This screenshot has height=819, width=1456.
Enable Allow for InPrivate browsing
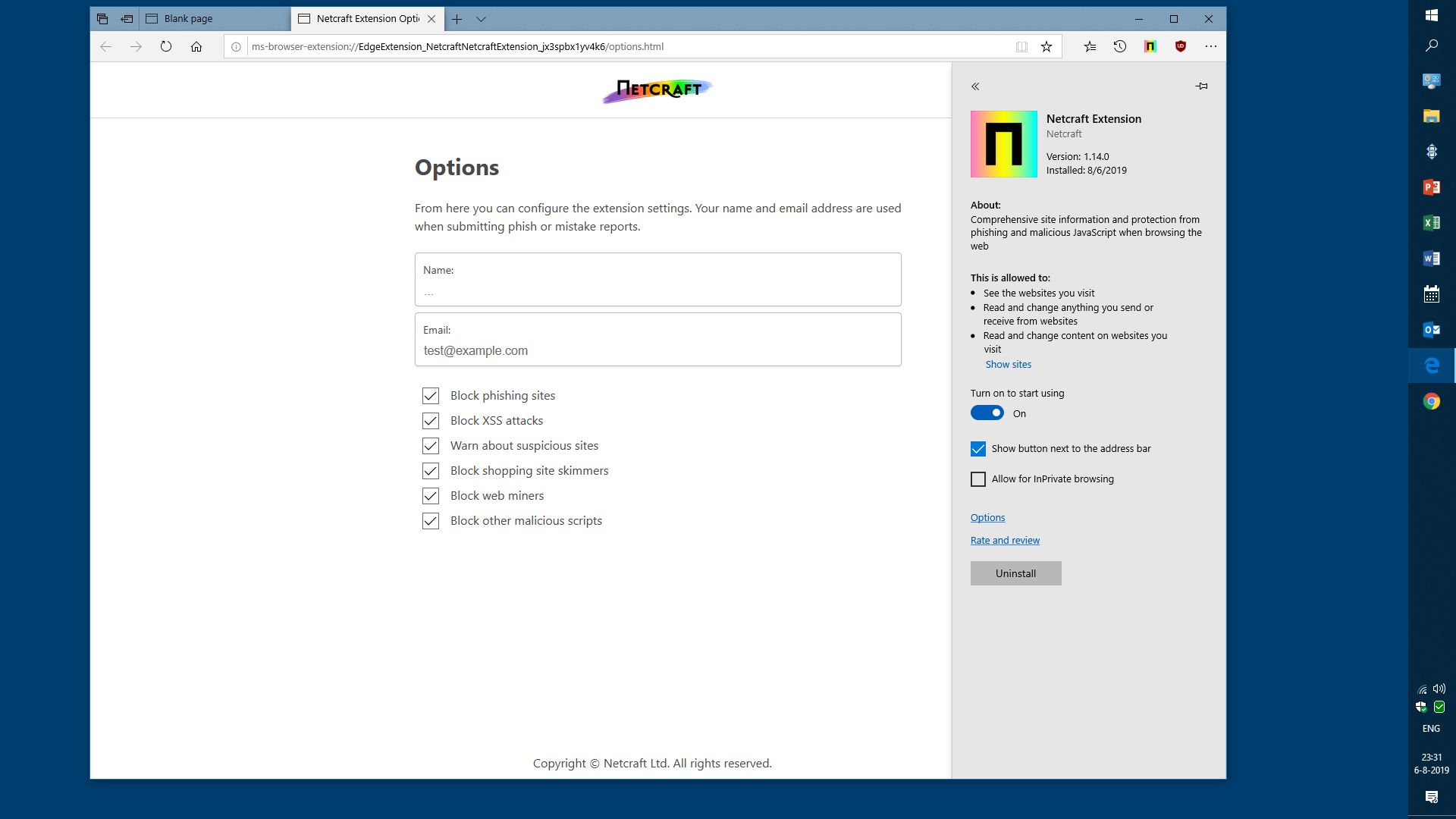click(978, 479)
